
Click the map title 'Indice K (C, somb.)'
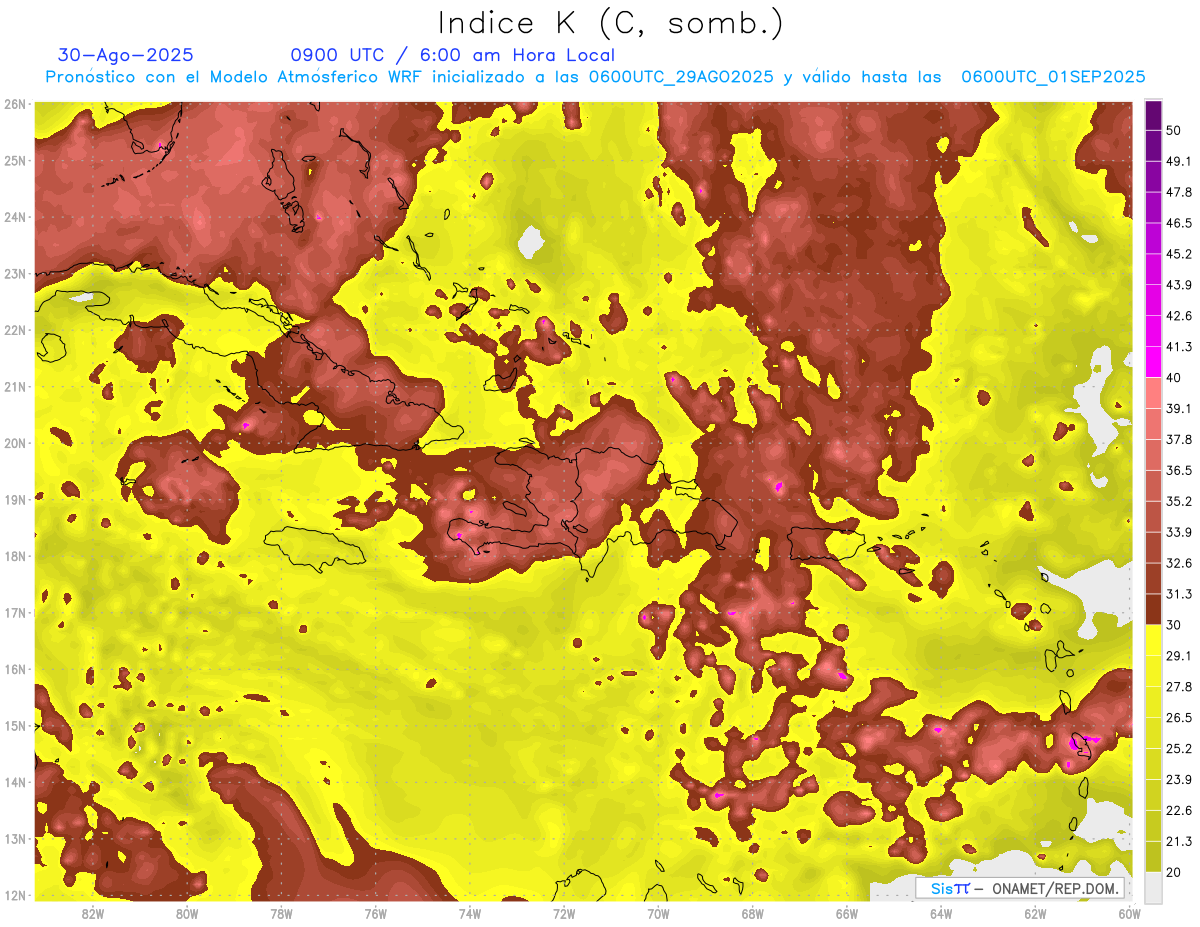click(610, 23)
